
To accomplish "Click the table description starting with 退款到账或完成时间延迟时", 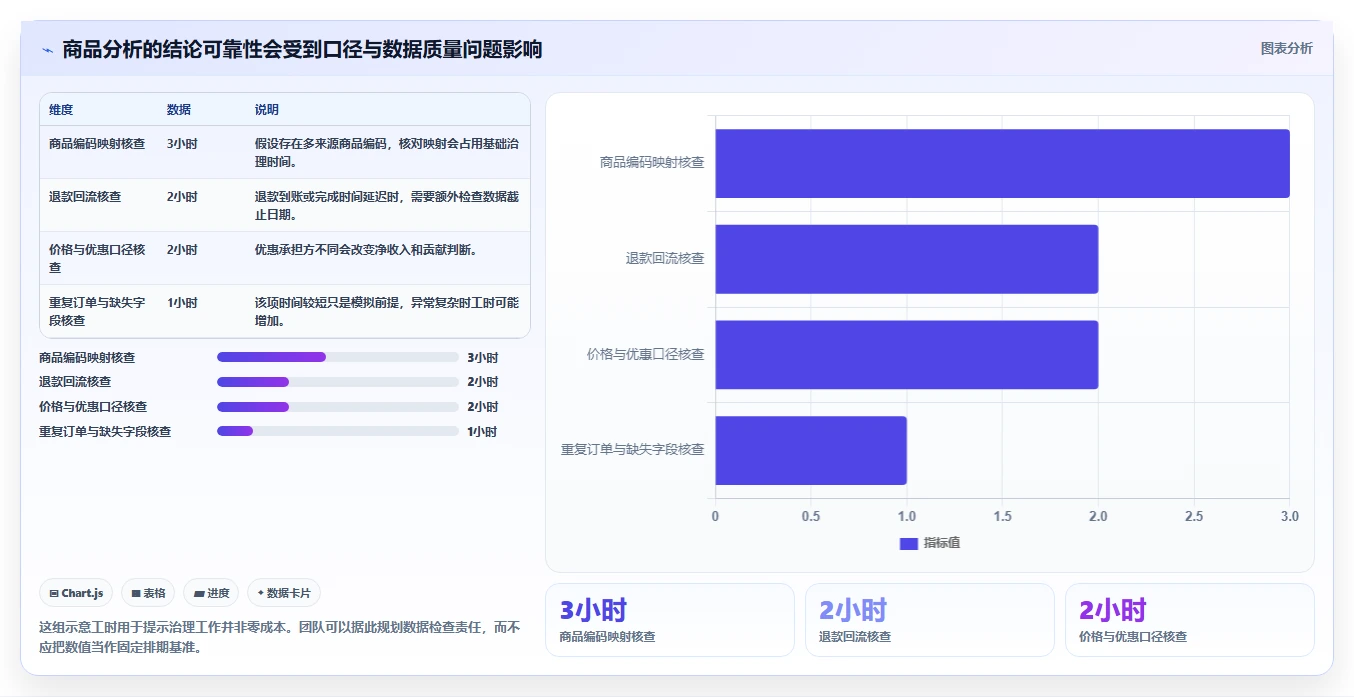I will (x=387, y=206).
